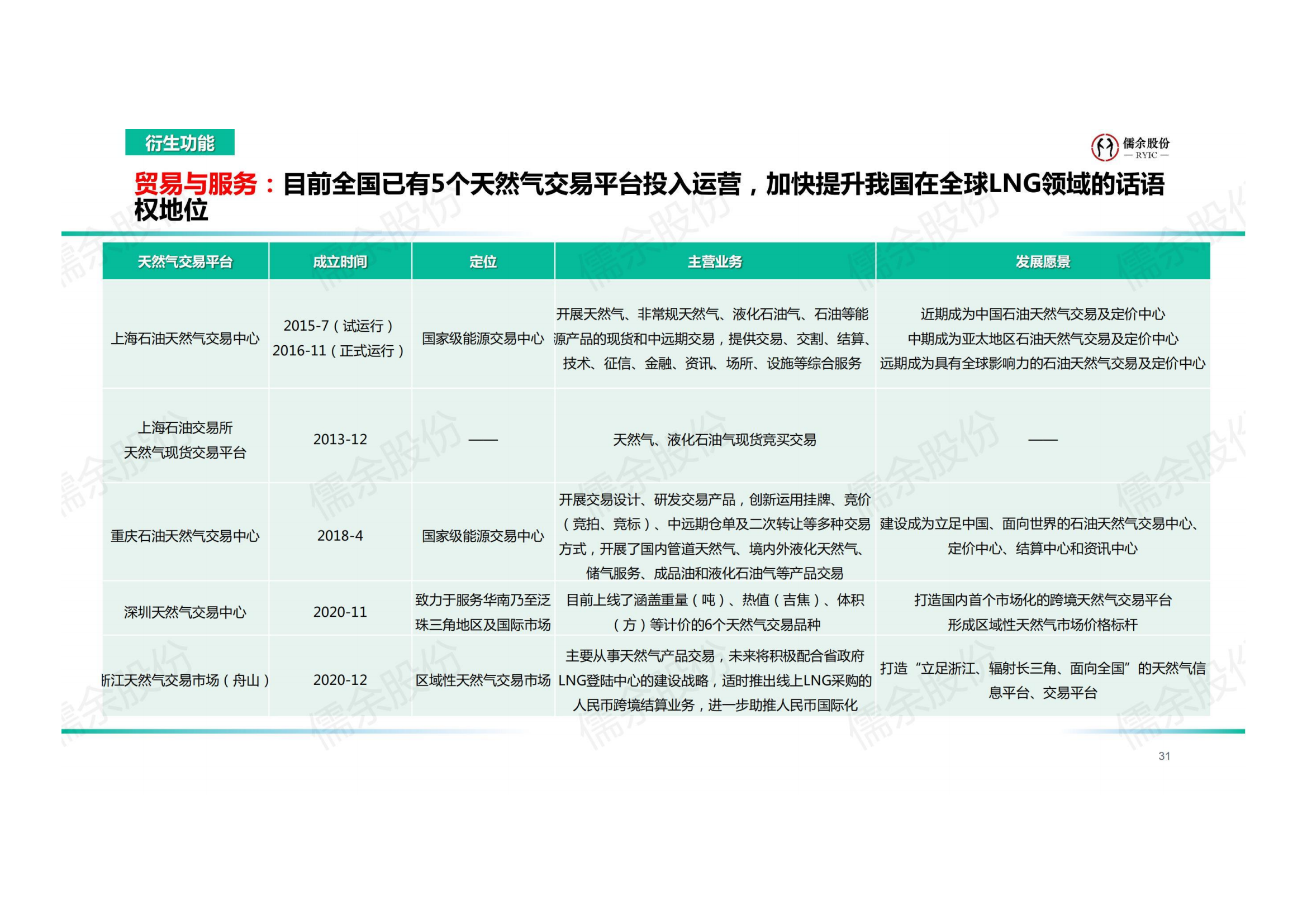Viewport: 1307px width, 924px height.
Task: Click the 成立时间 column header
Action: [x=340, y=261]
